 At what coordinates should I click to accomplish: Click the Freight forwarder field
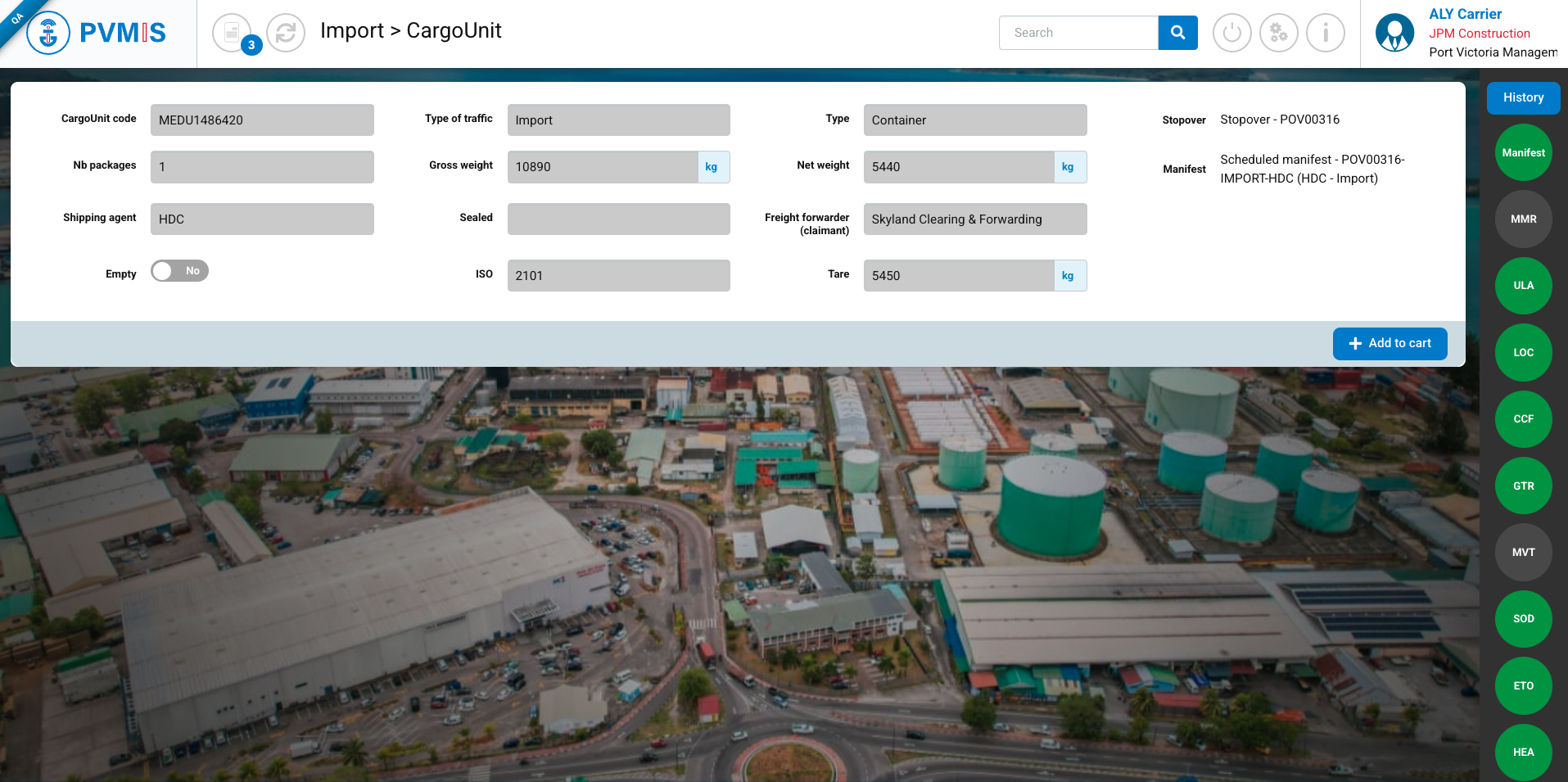[x=974, y=219]
